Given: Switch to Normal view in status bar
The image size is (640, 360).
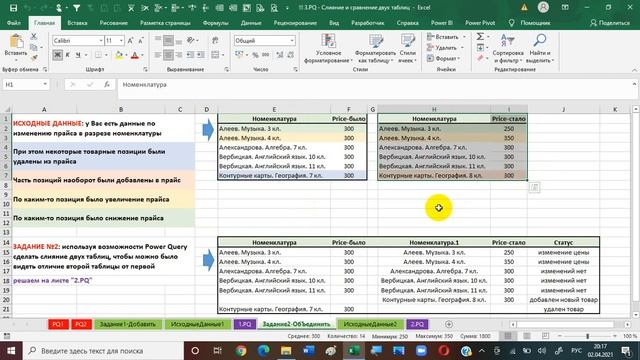Looking at the screenshot, I should (508, 336).
